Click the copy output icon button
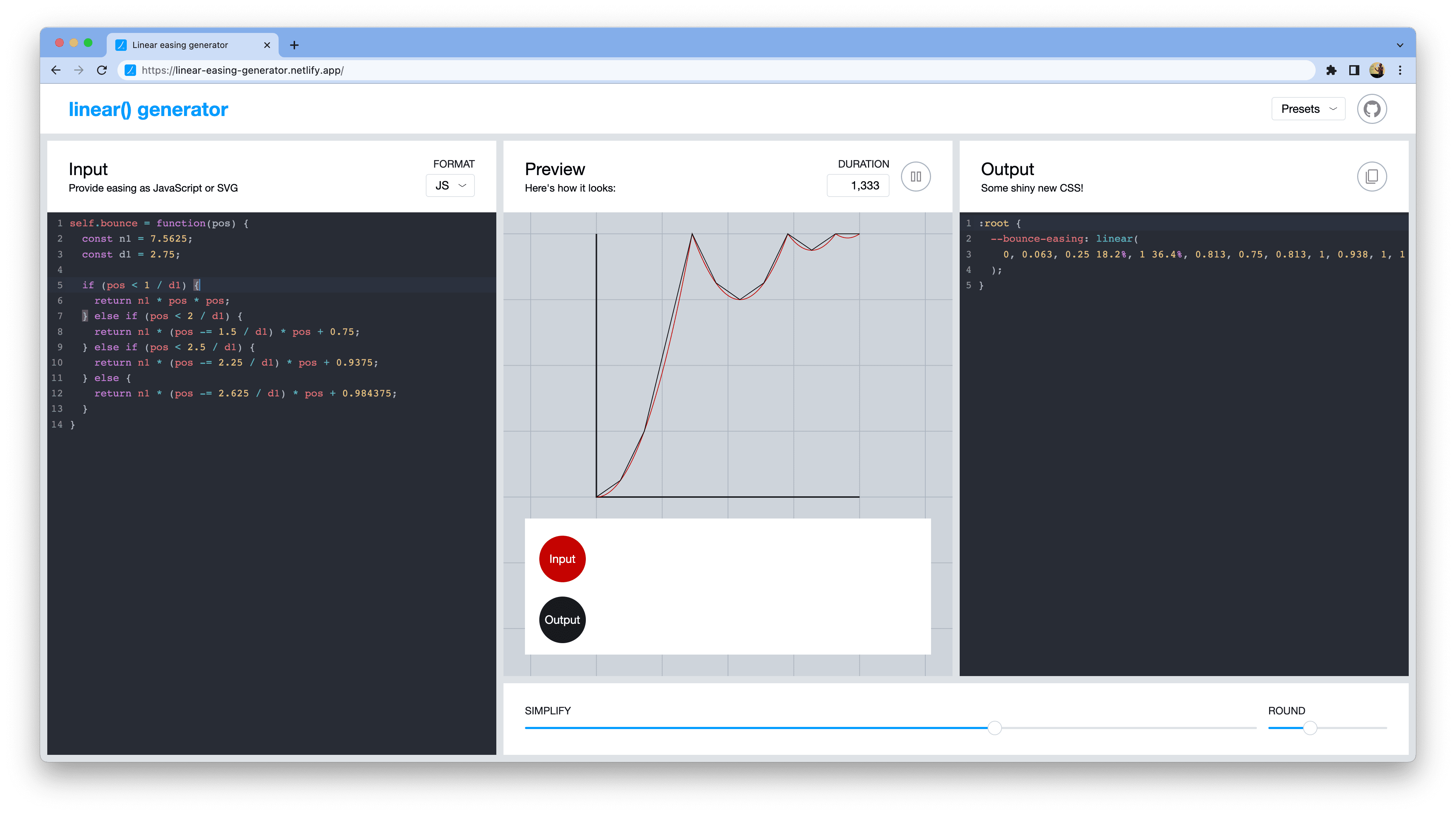Viewport: 1456px width, 815px height. point(1371,177)
